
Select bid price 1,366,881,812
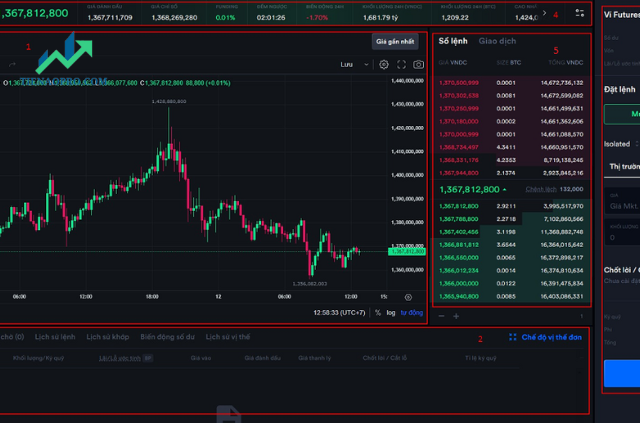(459, 245)
